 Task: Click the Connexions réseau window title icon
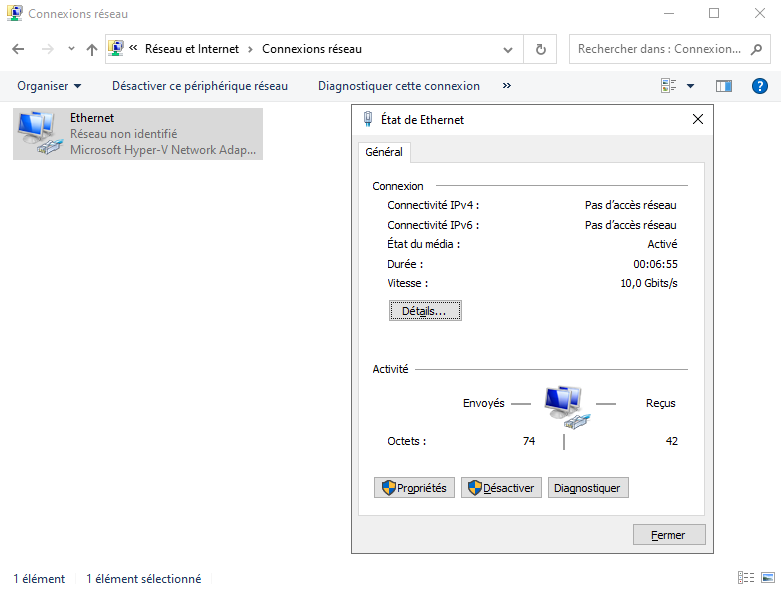coord(14,13)
